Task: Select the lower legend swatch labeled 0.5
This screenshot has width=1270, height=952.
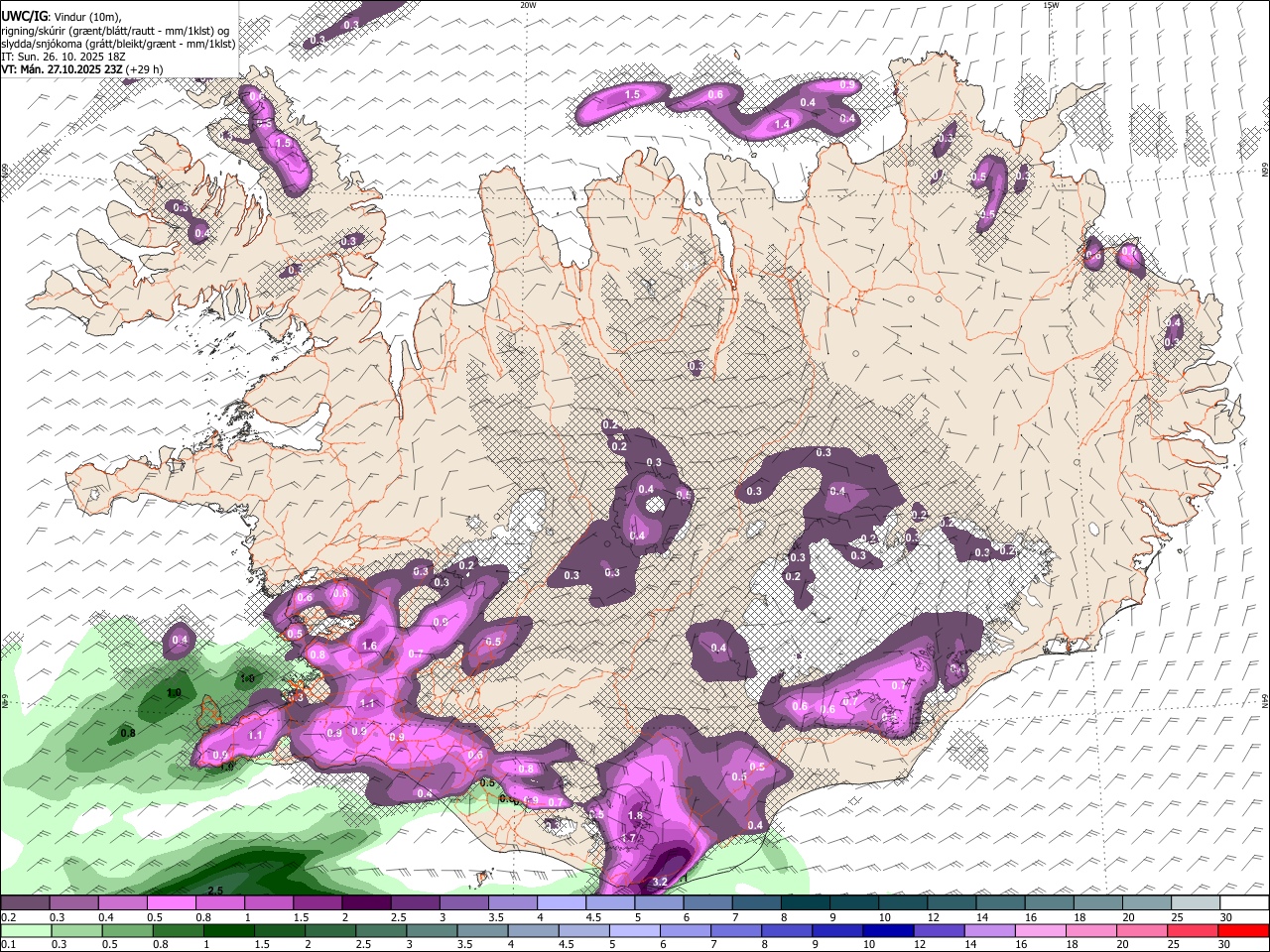Action: point(127,930)
